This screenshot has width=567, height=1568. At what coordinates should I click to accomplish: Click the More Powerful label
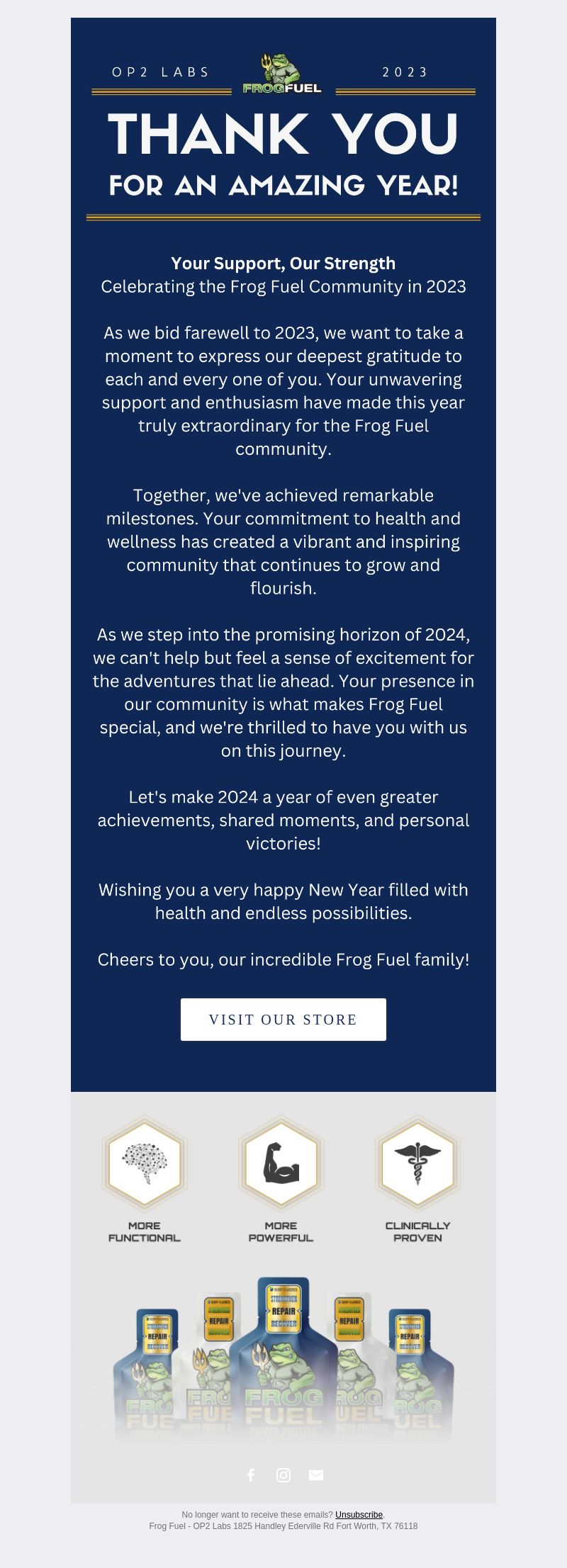[x=281, y=1231]
